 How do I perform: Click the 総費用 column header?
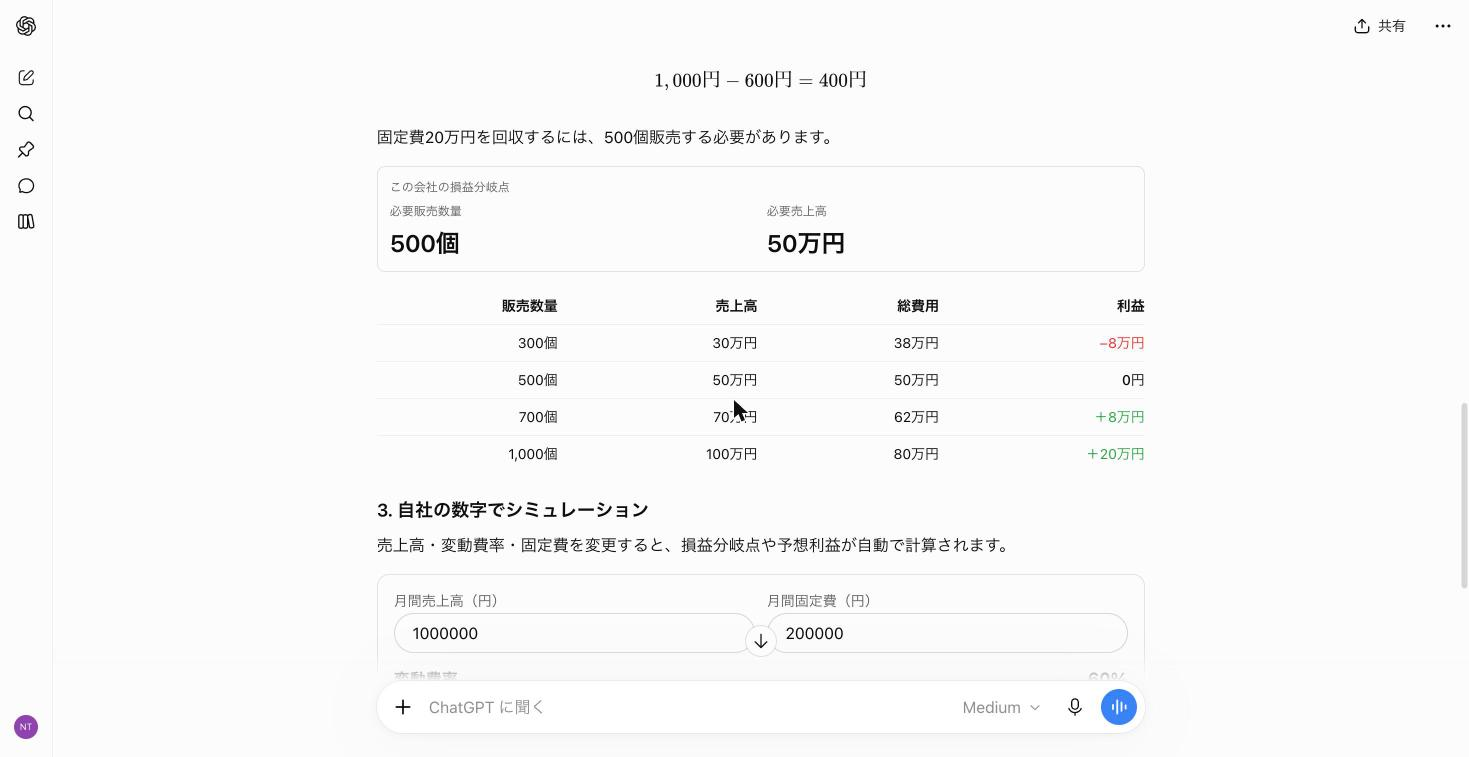[917, 306]
